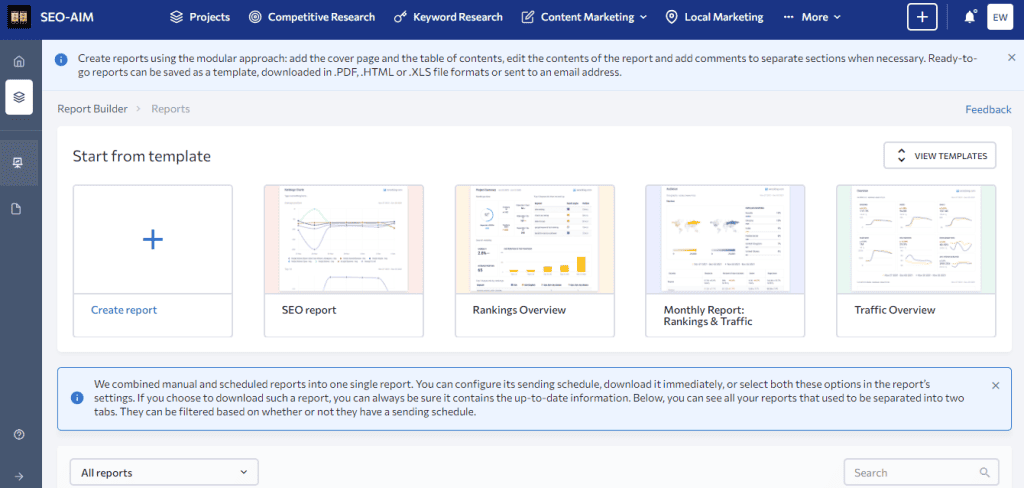Open the All reports filter dropdown
Screen dimensions: 1024x488
164,472
